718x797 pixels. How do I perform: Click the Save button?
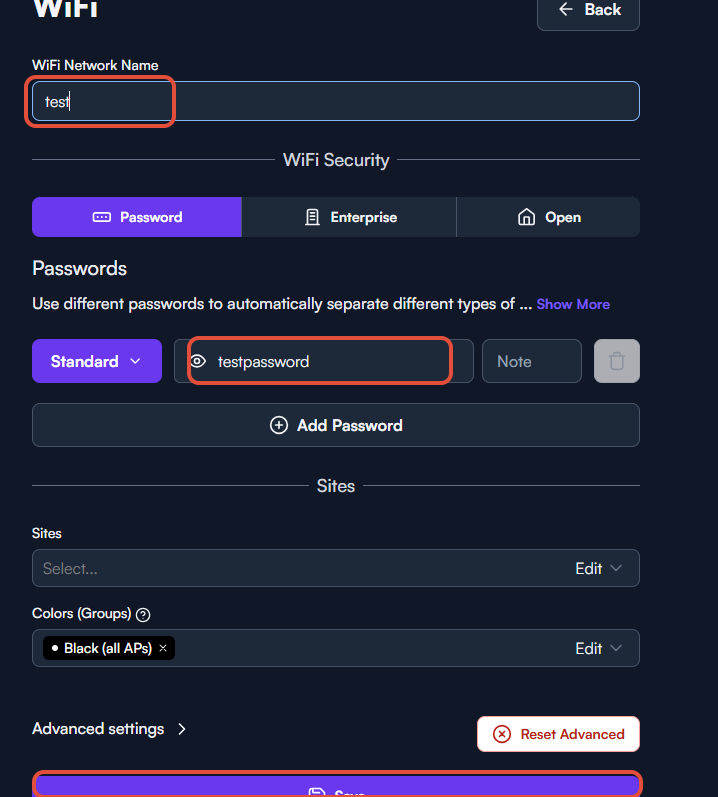coord(337,786)
